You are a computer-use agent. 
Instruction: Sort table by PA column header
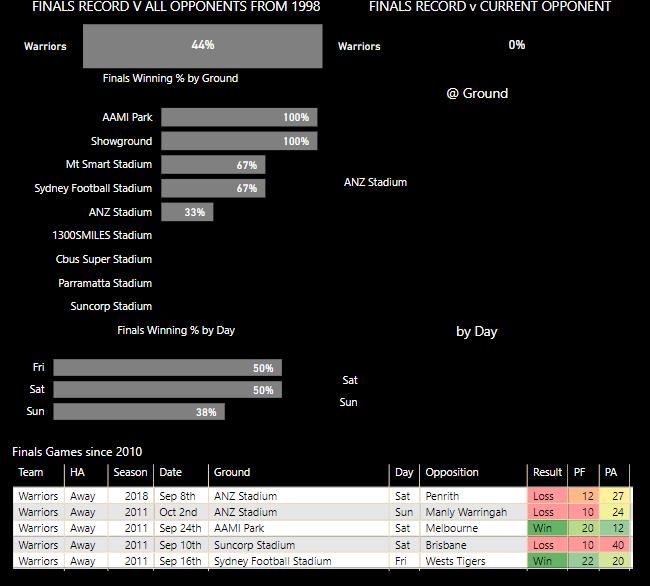point(611,472)
